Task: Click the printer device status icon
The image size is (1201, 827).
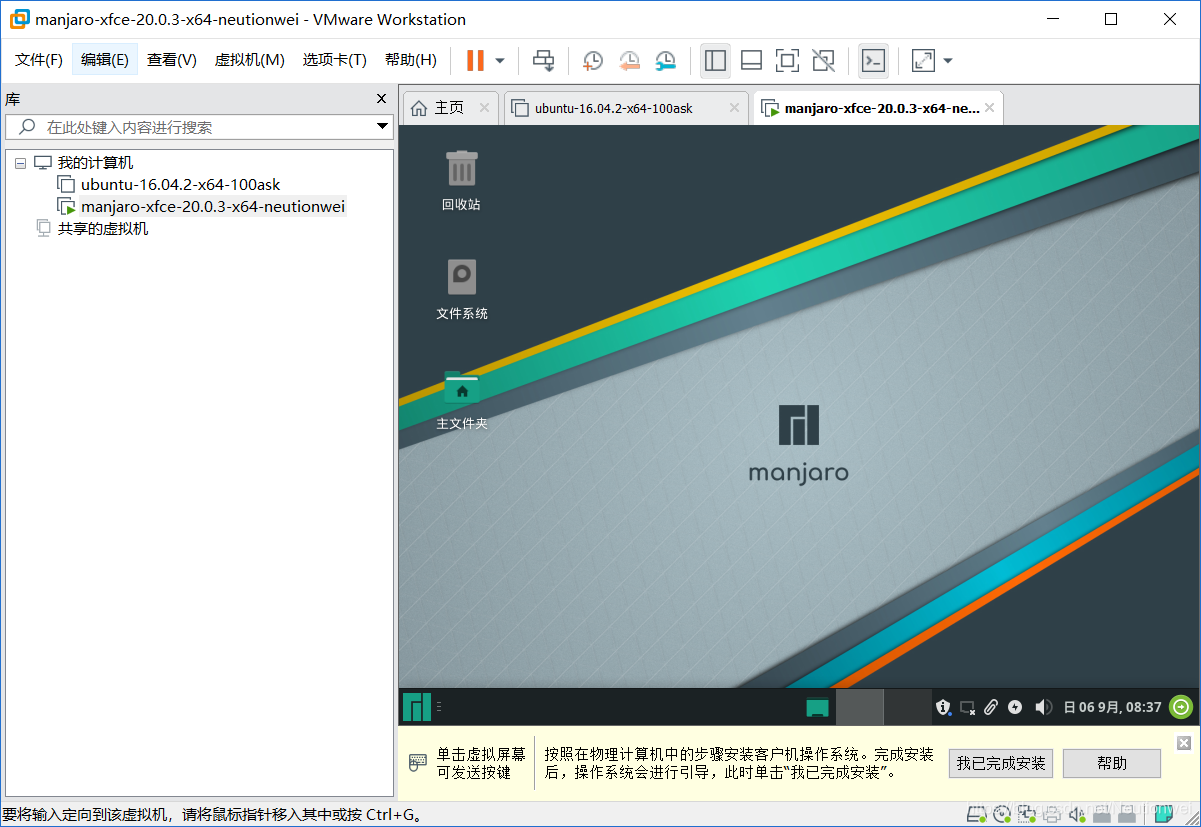Action: click(1051, 815)
